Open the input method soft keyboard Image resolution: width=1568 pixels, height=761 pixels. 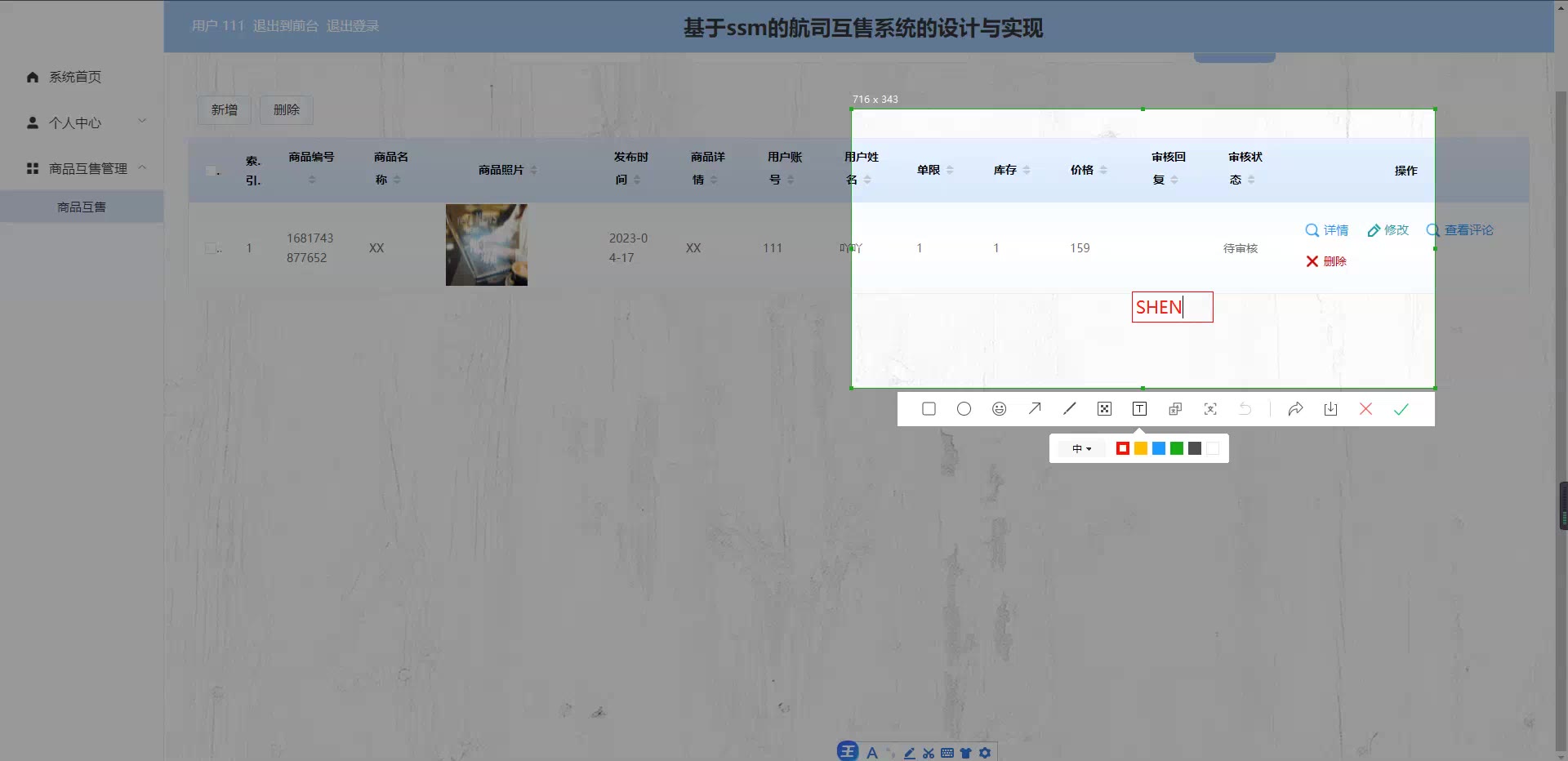(x=947, y=753)
